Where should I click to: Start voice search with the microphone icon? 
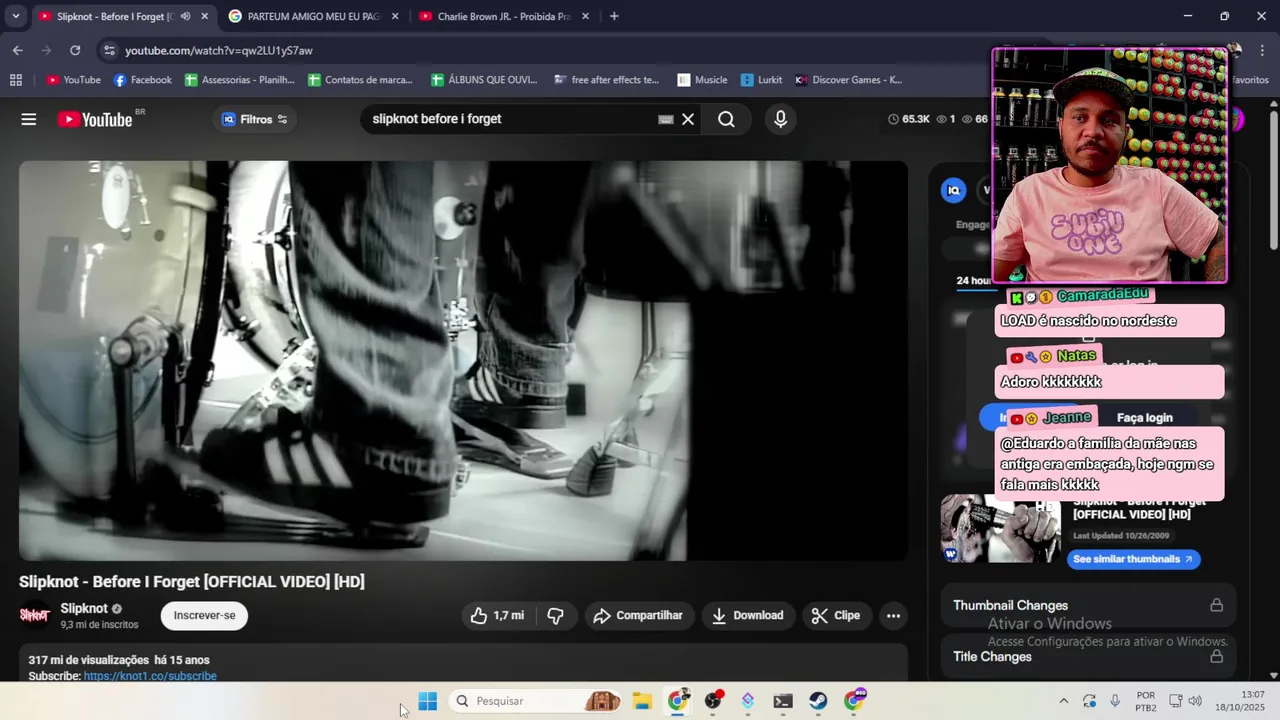781,119
